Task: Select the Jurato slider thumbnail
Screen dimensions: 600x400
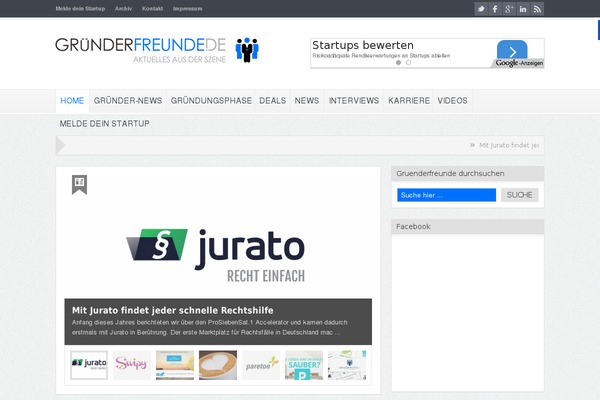Action: click(x=89, y=365)
